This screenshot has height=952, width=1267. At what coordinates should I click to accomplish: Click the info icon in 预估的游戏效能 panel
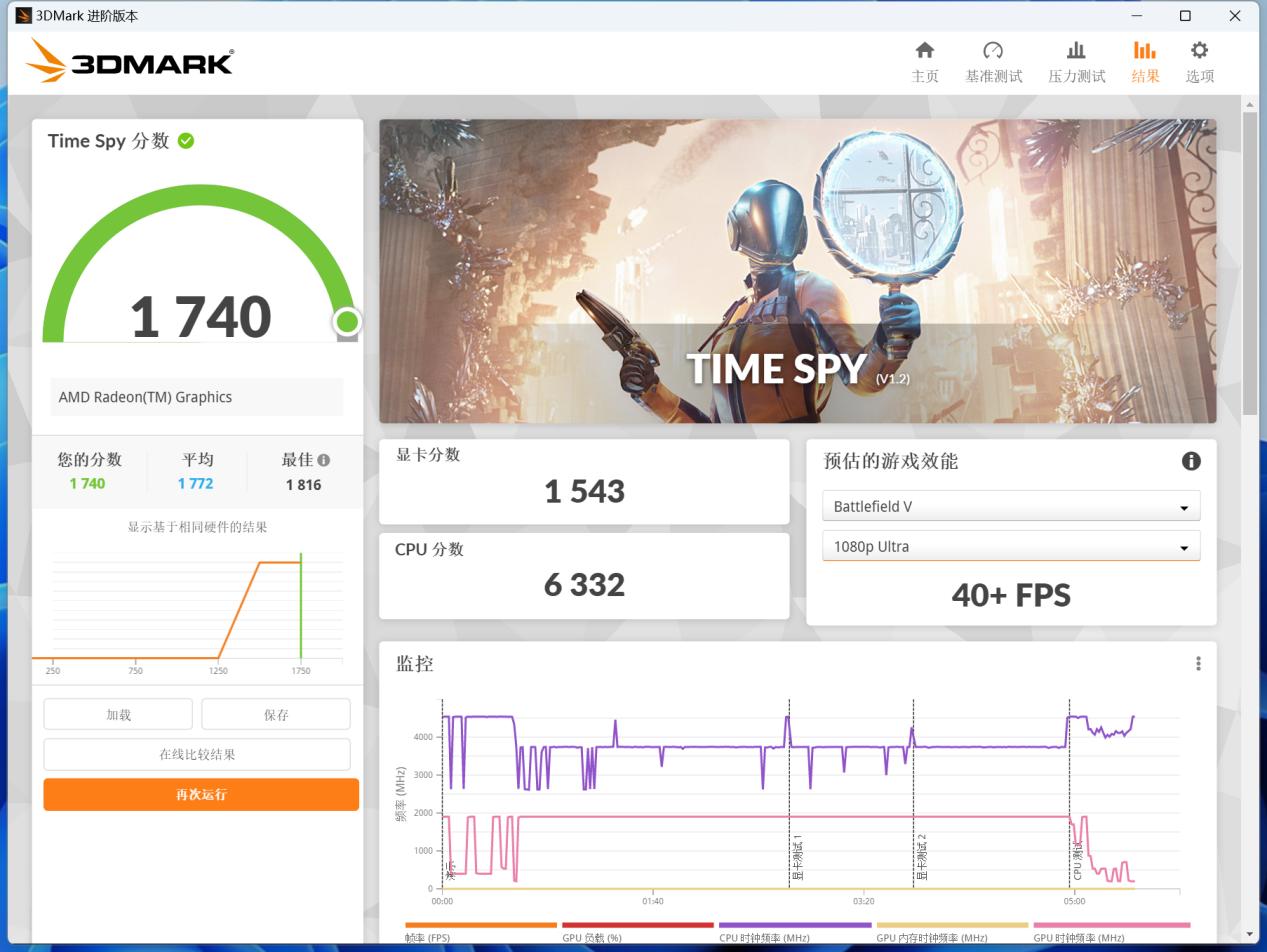coord(1191,461)
